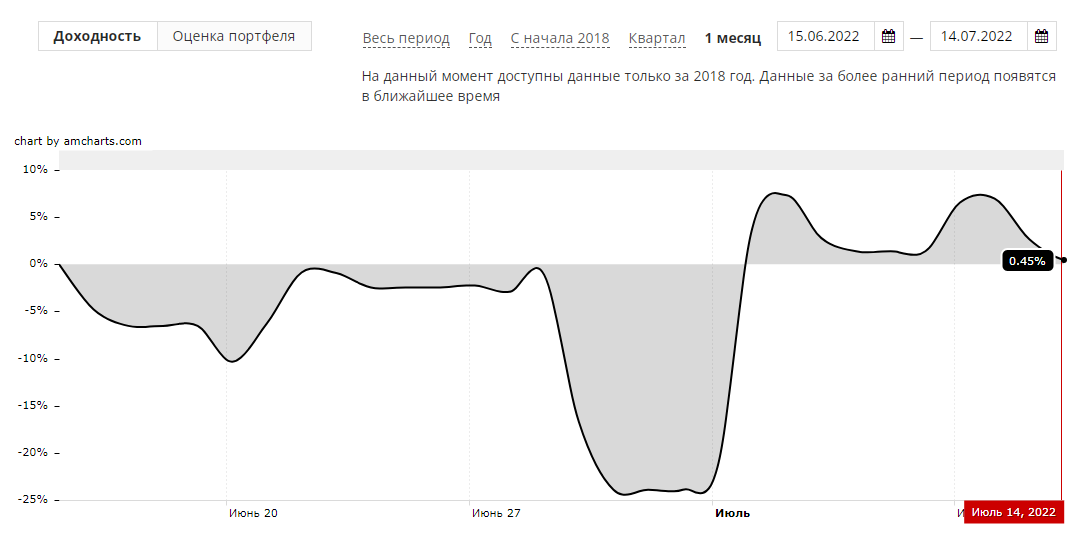The height and width of the screenshot is (545, 1086).
Task: Focus the end date field 14.07.2022
Action: tap(978, 37)
